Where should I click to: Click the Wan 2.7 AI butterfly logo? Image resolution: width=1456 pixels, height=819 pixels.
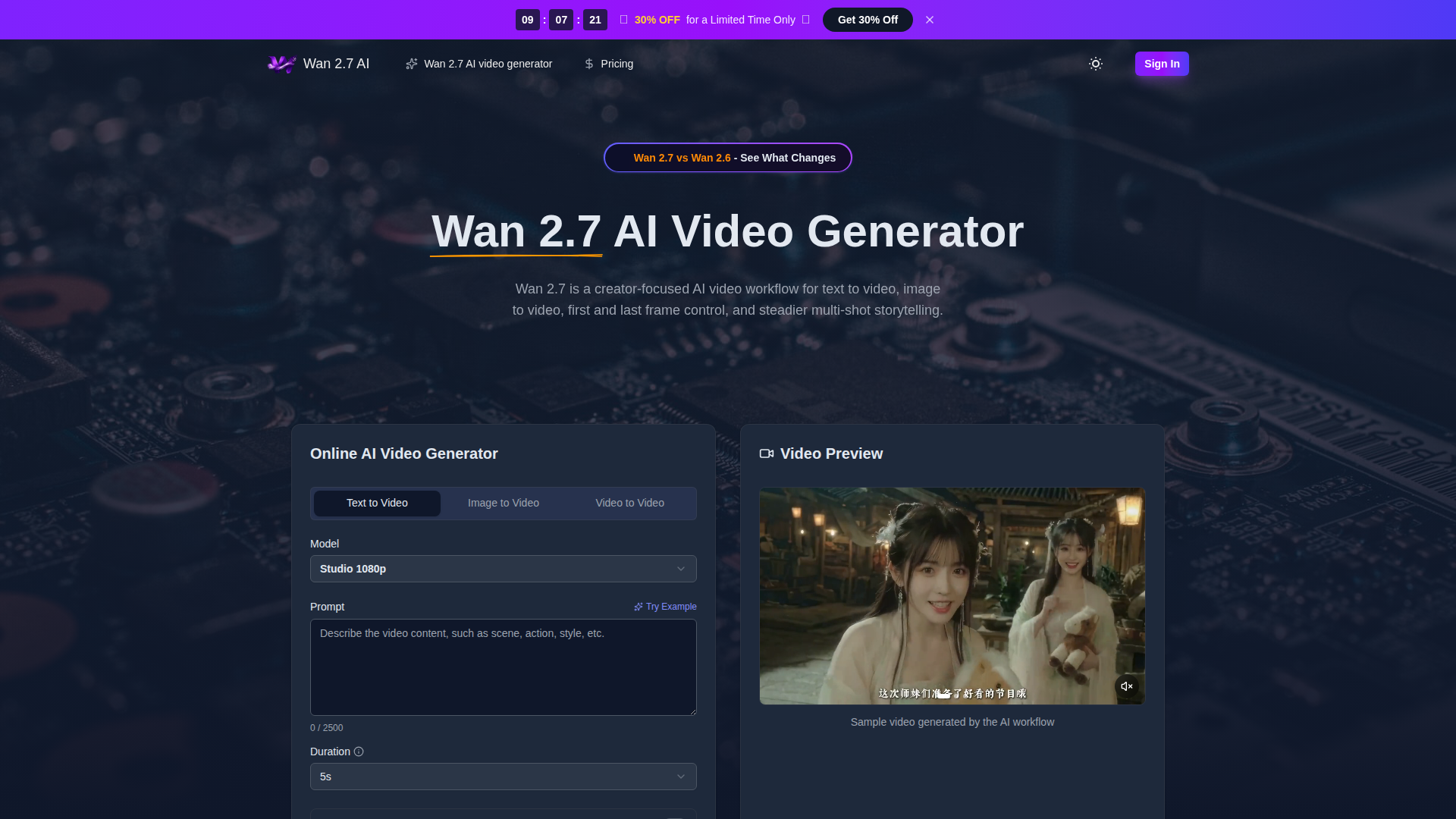[x=281, y=64]
